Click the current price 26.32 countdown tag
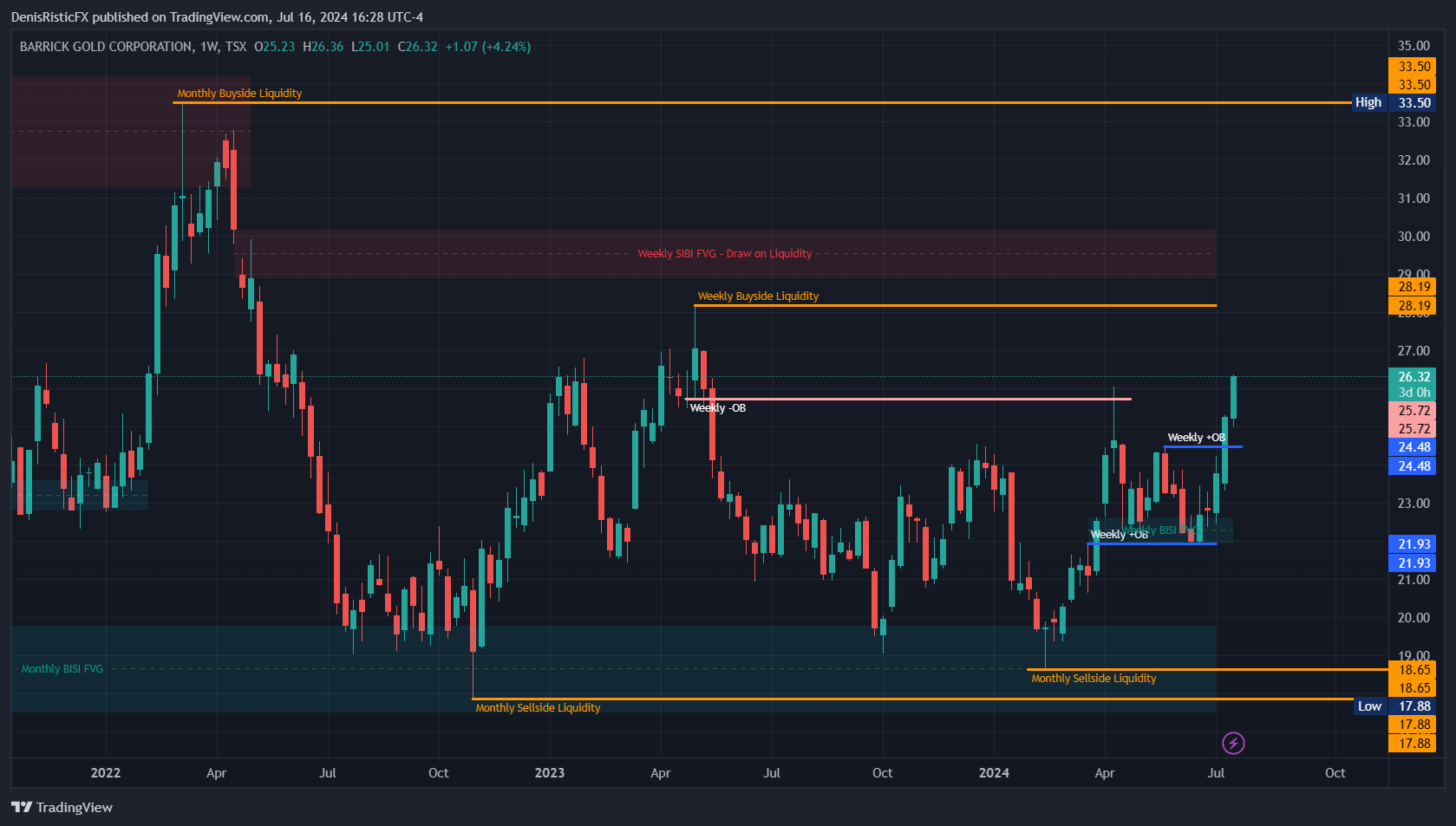Image resolution: width=1456 pixels, height=826 pixels. point(1412,385)
